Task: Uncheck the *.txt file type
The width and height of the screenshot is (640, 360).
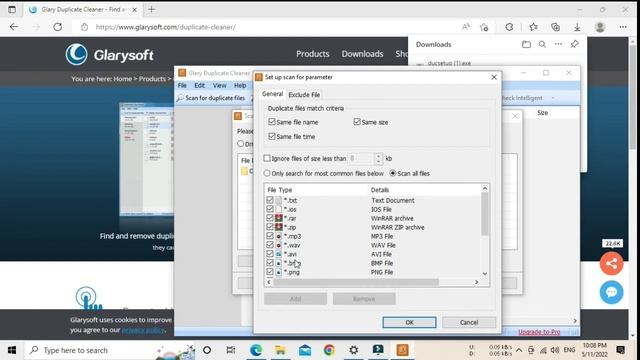Action: pos(270,200)
